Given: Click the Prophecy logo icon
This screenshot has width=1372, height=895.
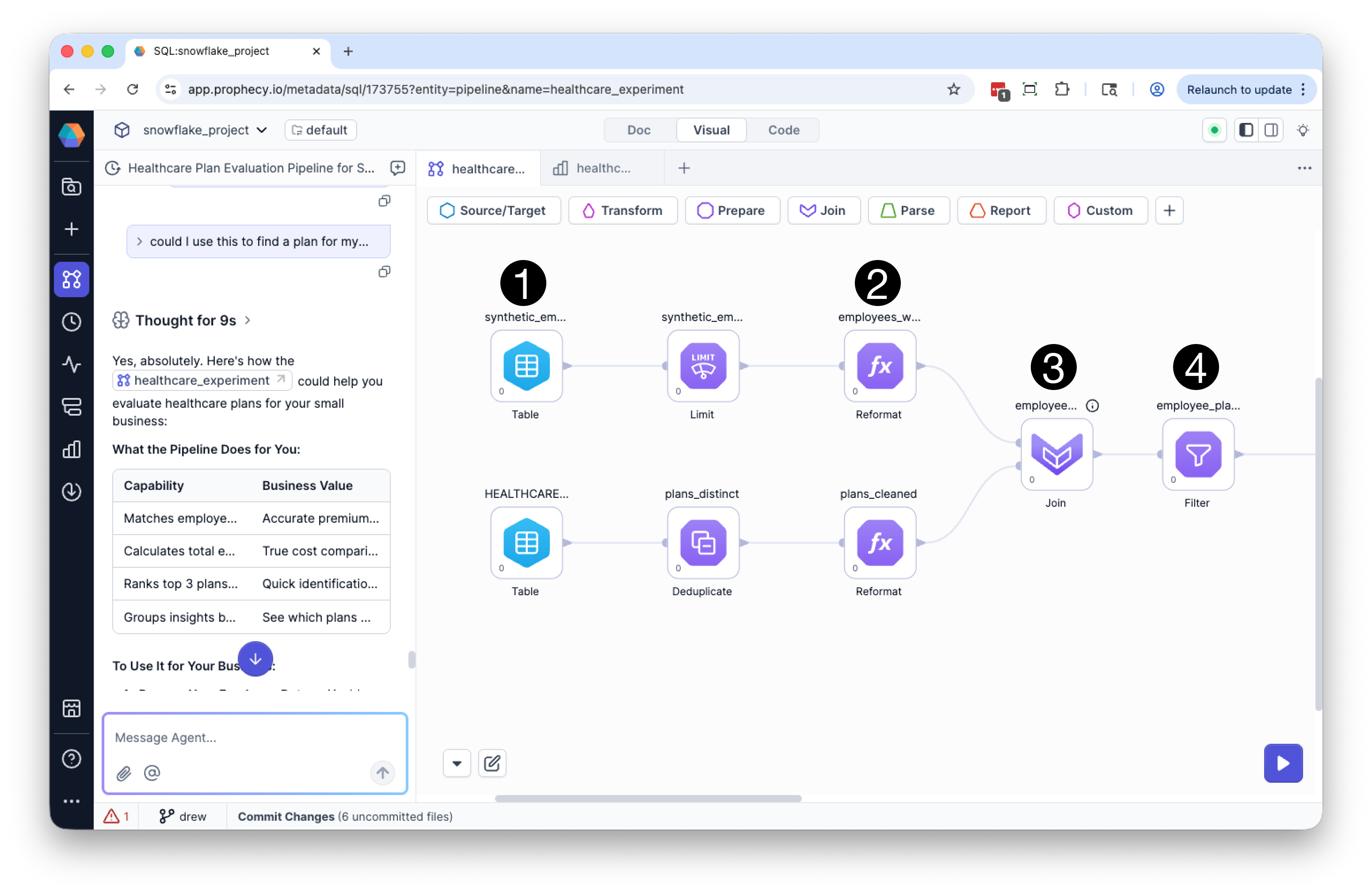Looking at the screenshot, I should [x=72, y=134].
